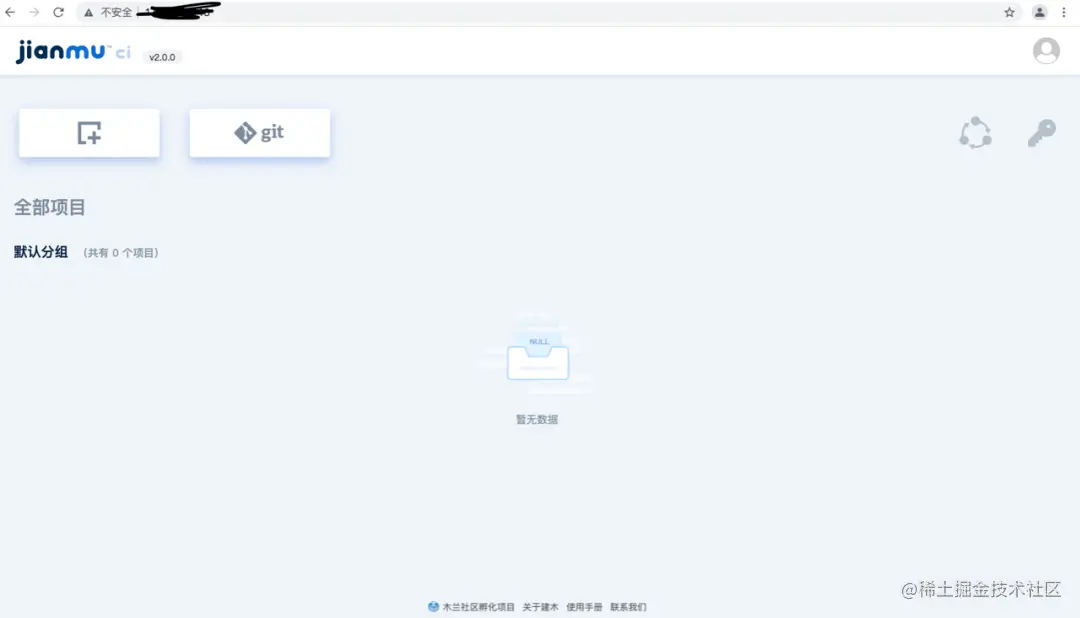Click the 全部项目 heading
The width and height of the screenshot is (1080, 618).
point(50,207)
